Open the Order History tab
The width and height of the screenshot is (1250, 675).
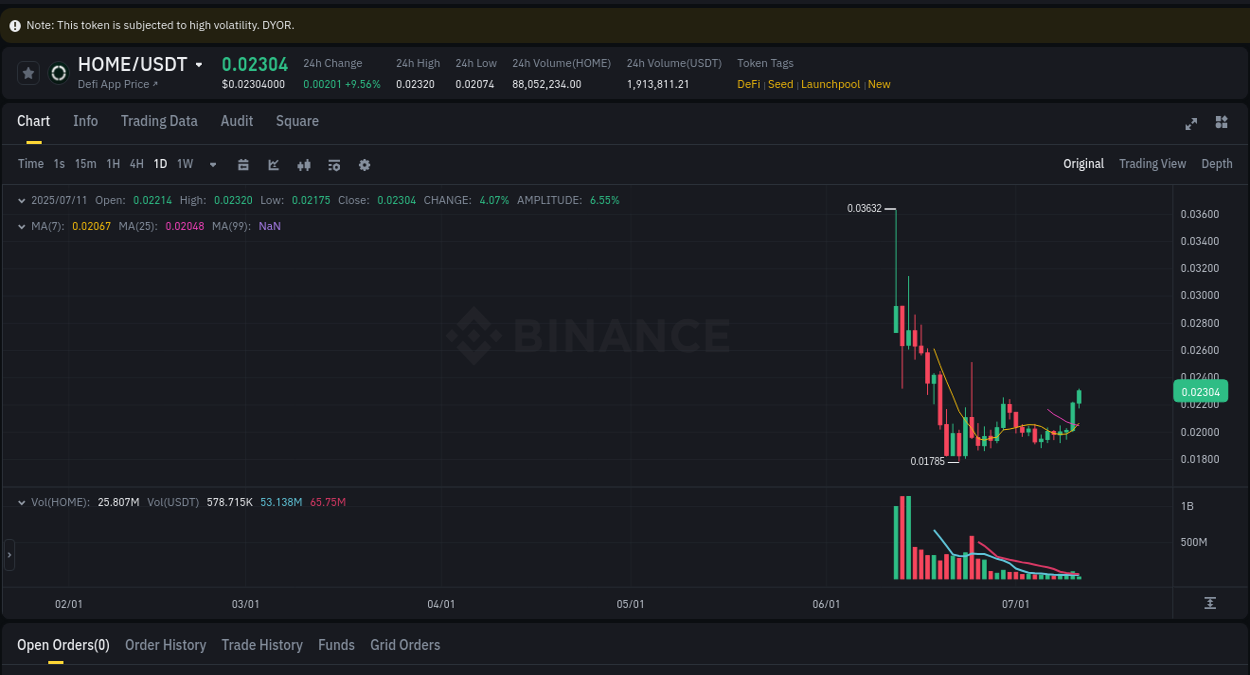pyautogui.click(x=165, y=645)
